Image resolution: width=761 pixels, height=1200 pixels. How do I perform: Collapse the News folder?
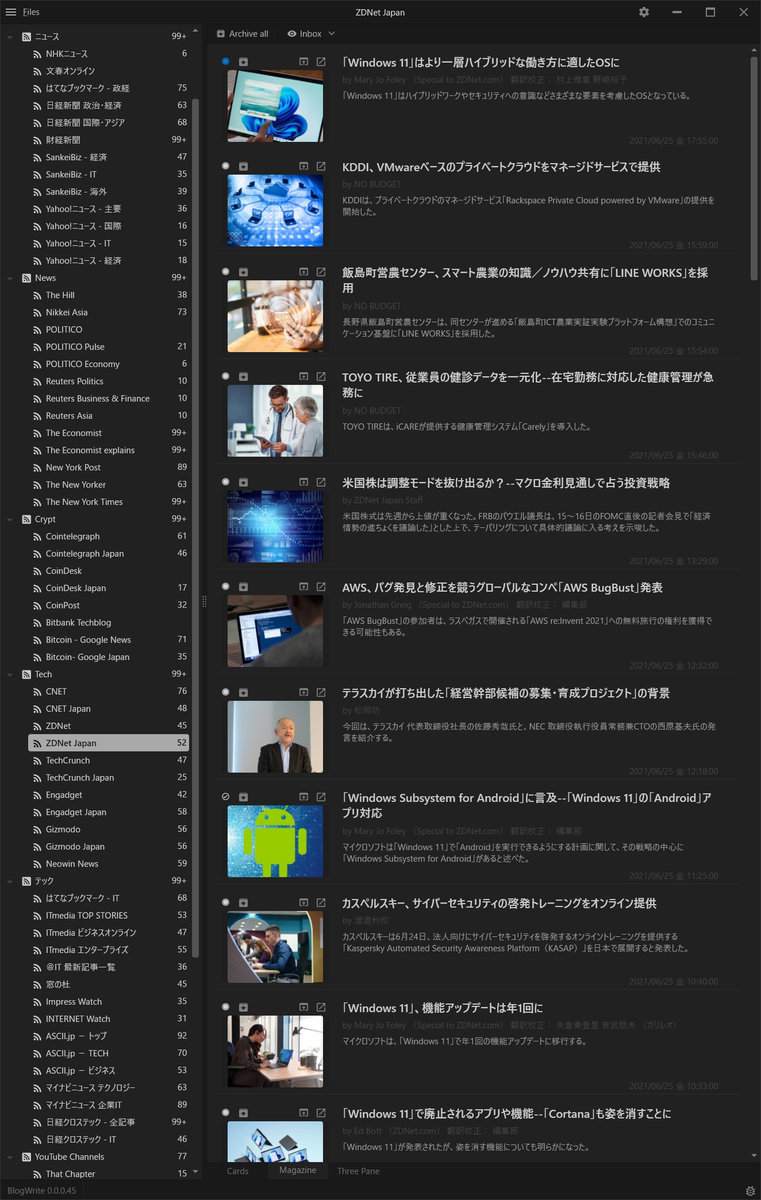point(10,277)
